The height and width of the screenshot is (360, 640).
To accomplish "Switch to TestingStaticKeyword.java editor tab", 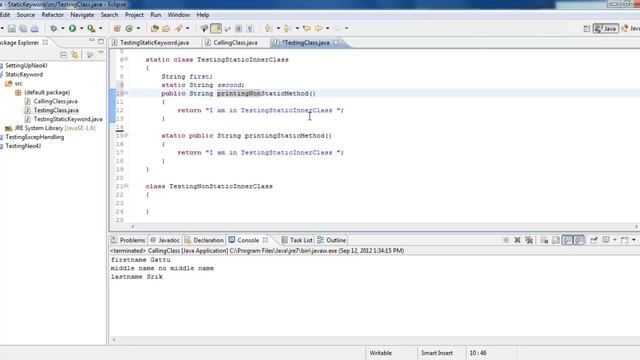I will coord(151,42).
